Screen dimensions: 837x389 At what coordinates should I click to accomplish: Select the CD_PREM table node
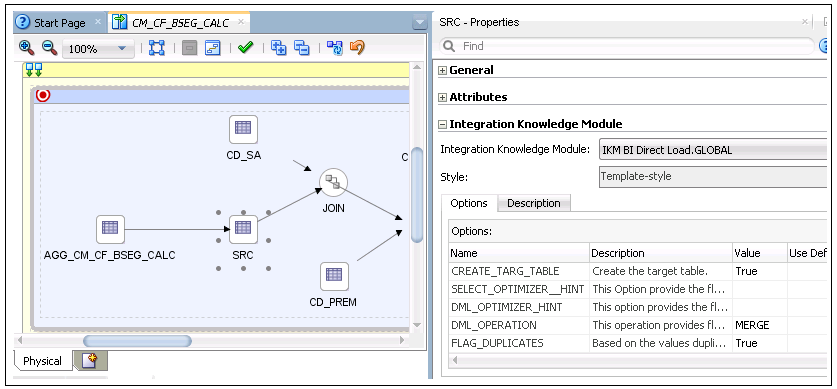334,276
